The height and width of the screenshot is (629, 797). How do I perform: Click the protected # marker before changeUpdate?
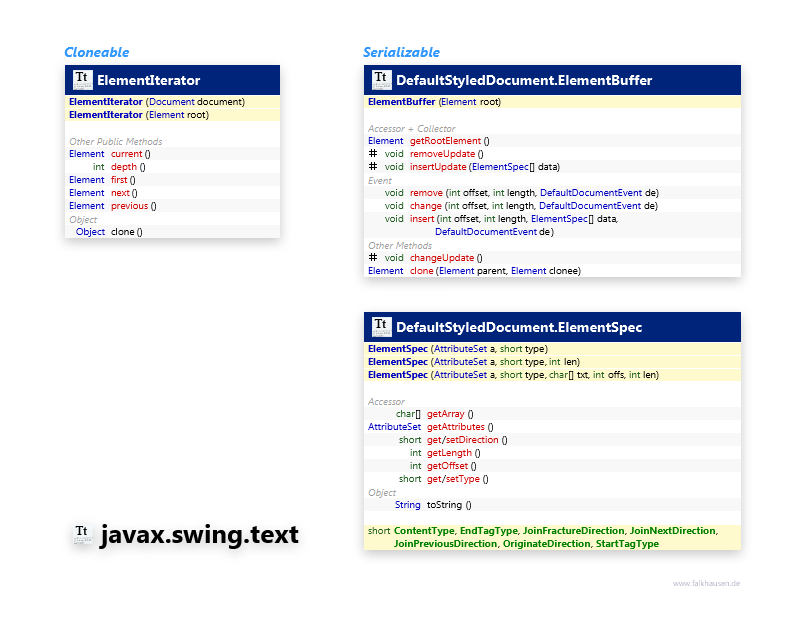(373, 257)
